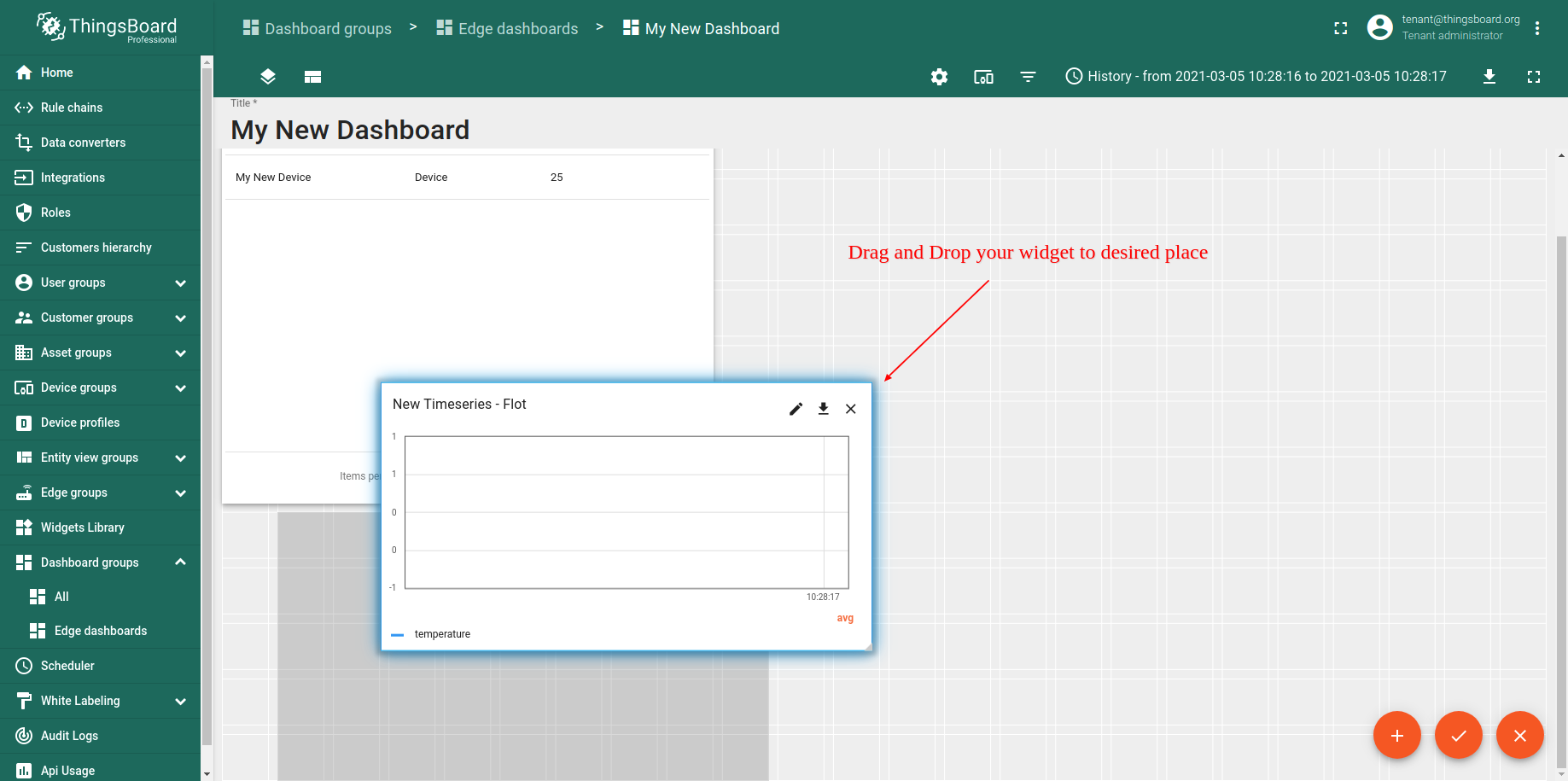Click the manage dashboard states layers icon
Screen dimensions: 1568x781
point(268,77)
